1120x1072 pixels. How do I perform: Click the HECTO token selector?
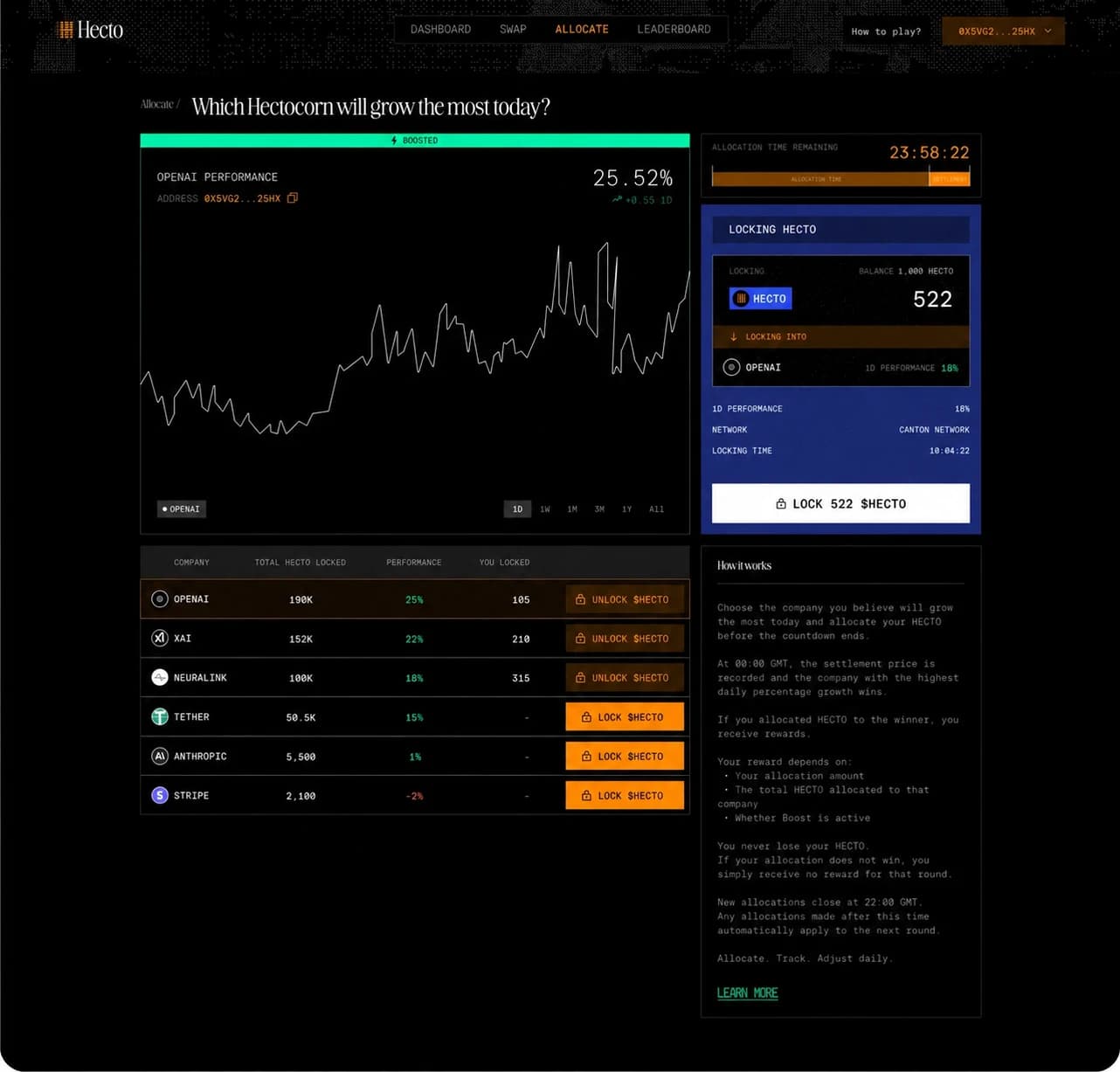coord(760,299)
